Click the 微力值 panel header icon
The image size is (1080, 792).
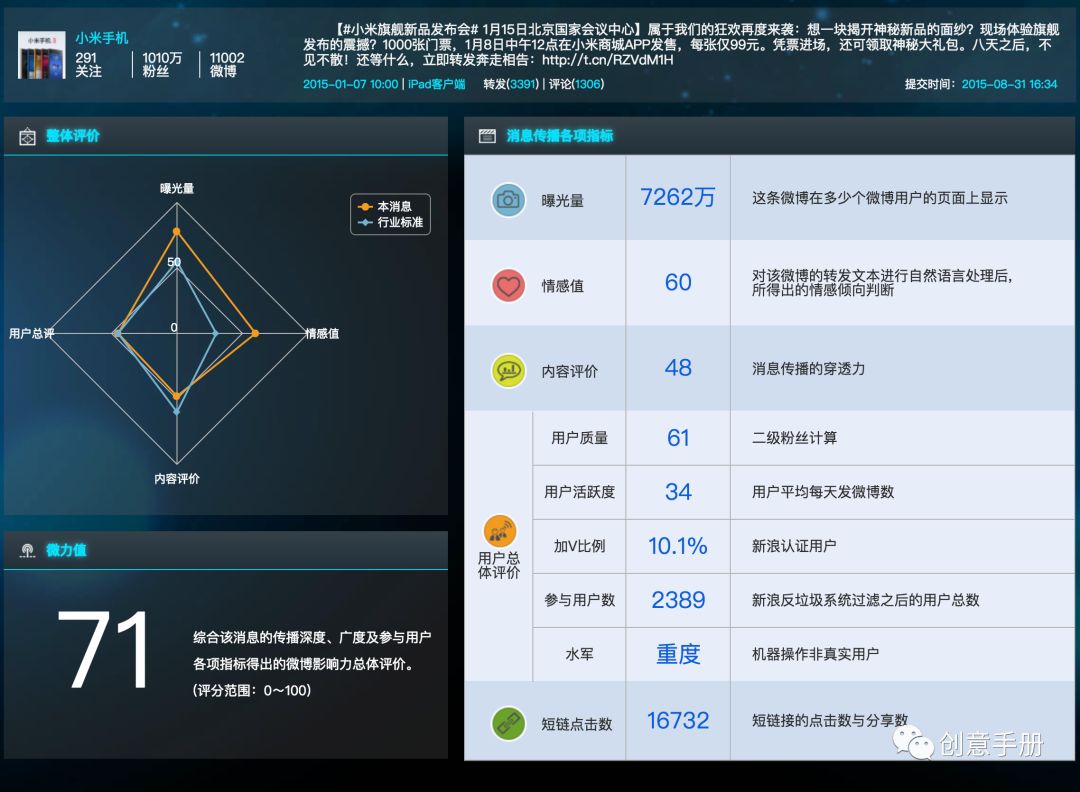point(28,550)
